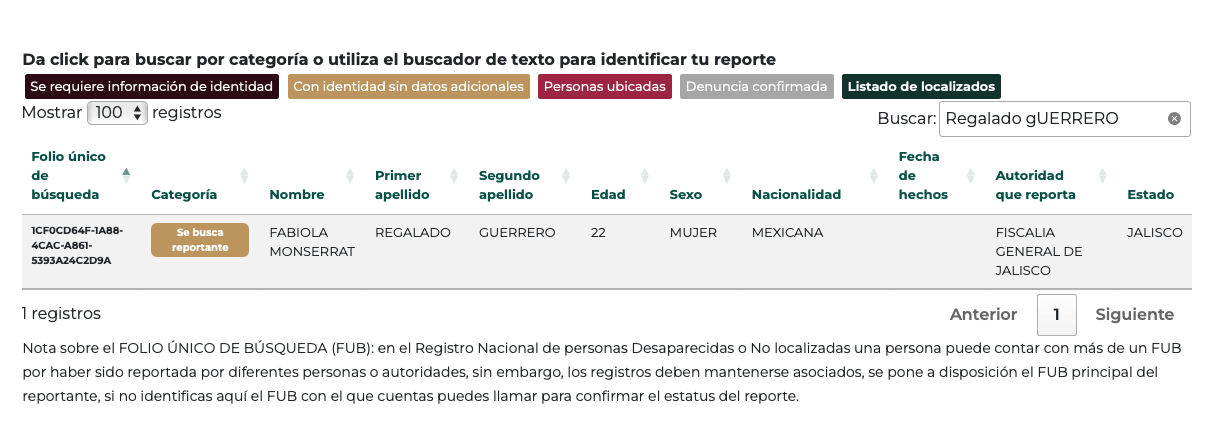Click sort arrows beside Segundo apellido header
This screenshot has height=427, width=1218.
coord(567,176)
